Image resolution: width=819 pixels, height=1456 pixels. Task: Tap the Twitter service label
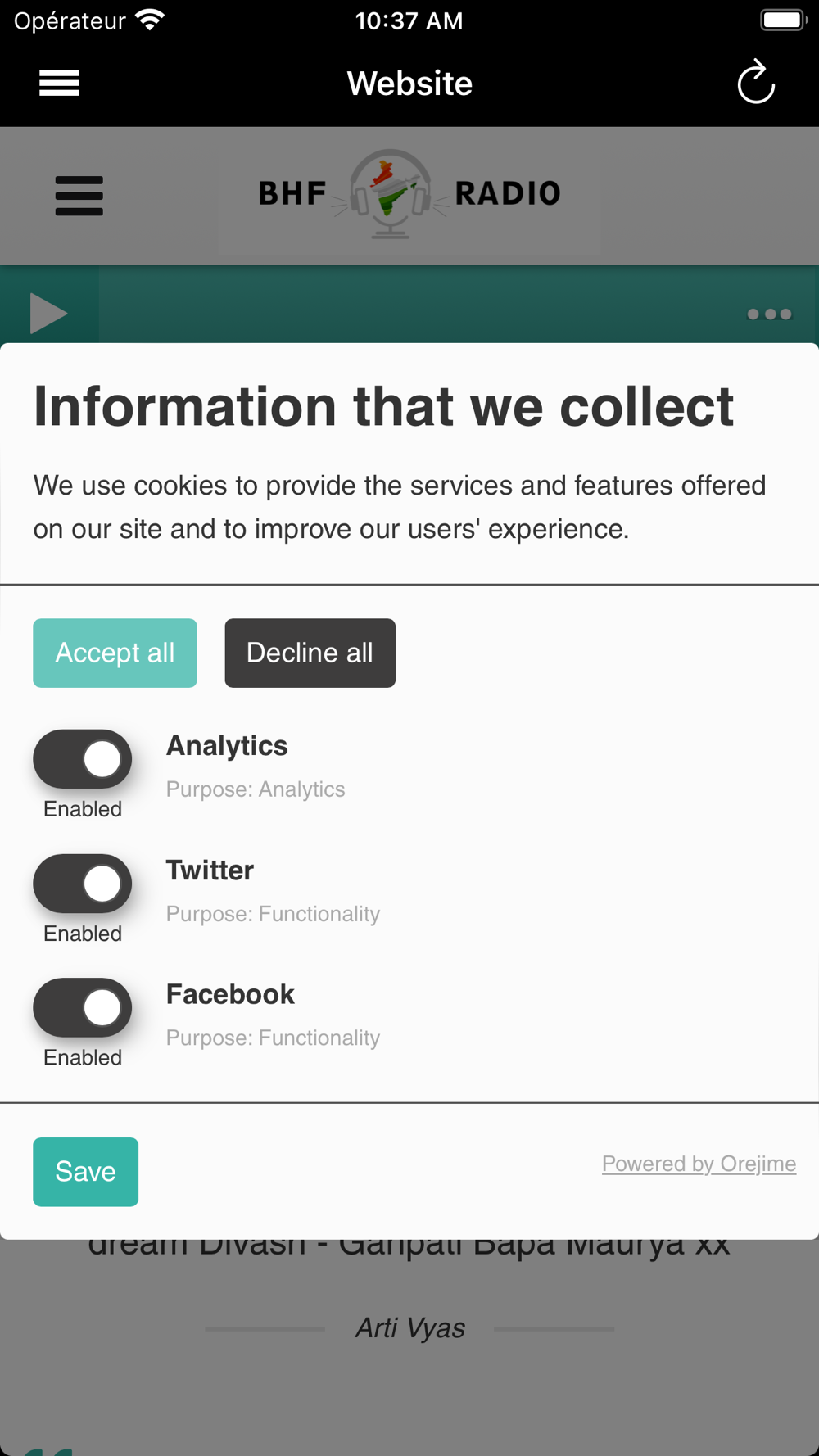(x=210, y=870)
